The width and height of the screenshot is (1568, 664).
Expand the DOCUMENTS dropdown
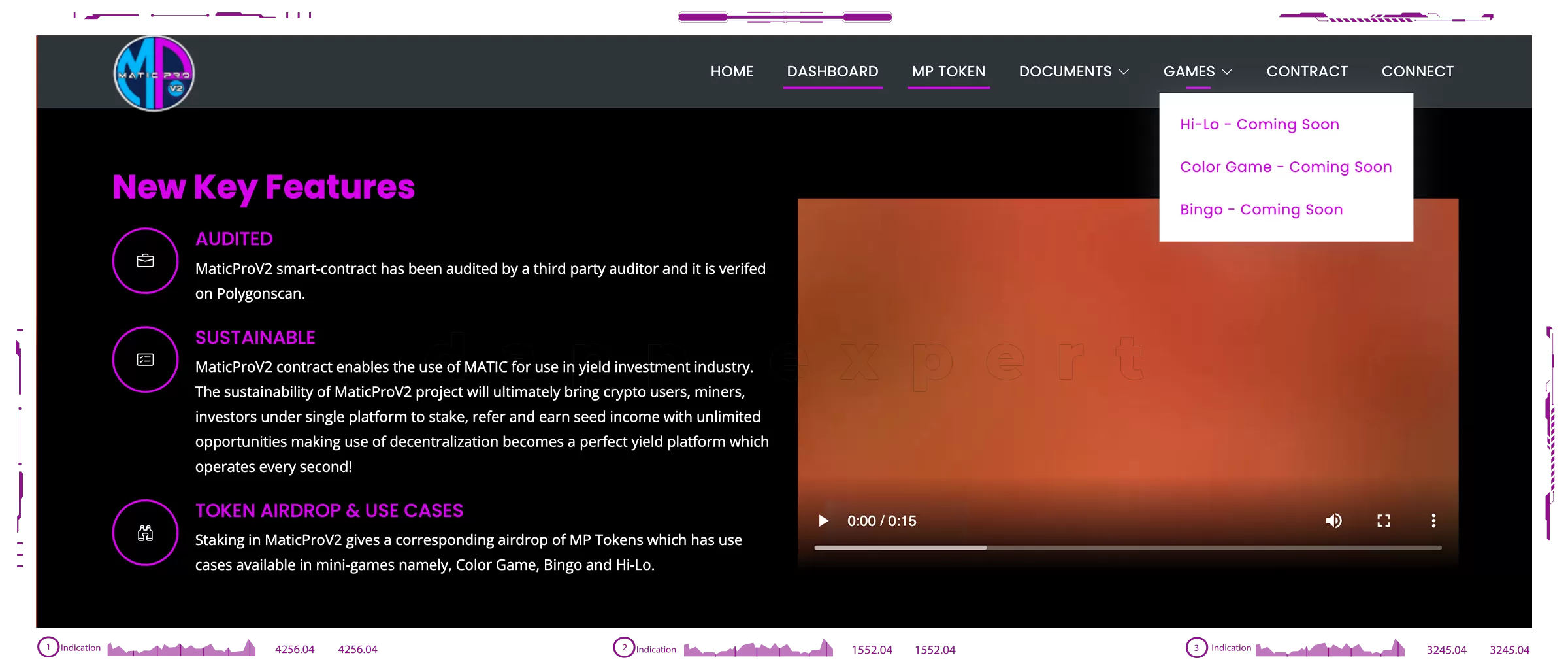click(1073, 71)
